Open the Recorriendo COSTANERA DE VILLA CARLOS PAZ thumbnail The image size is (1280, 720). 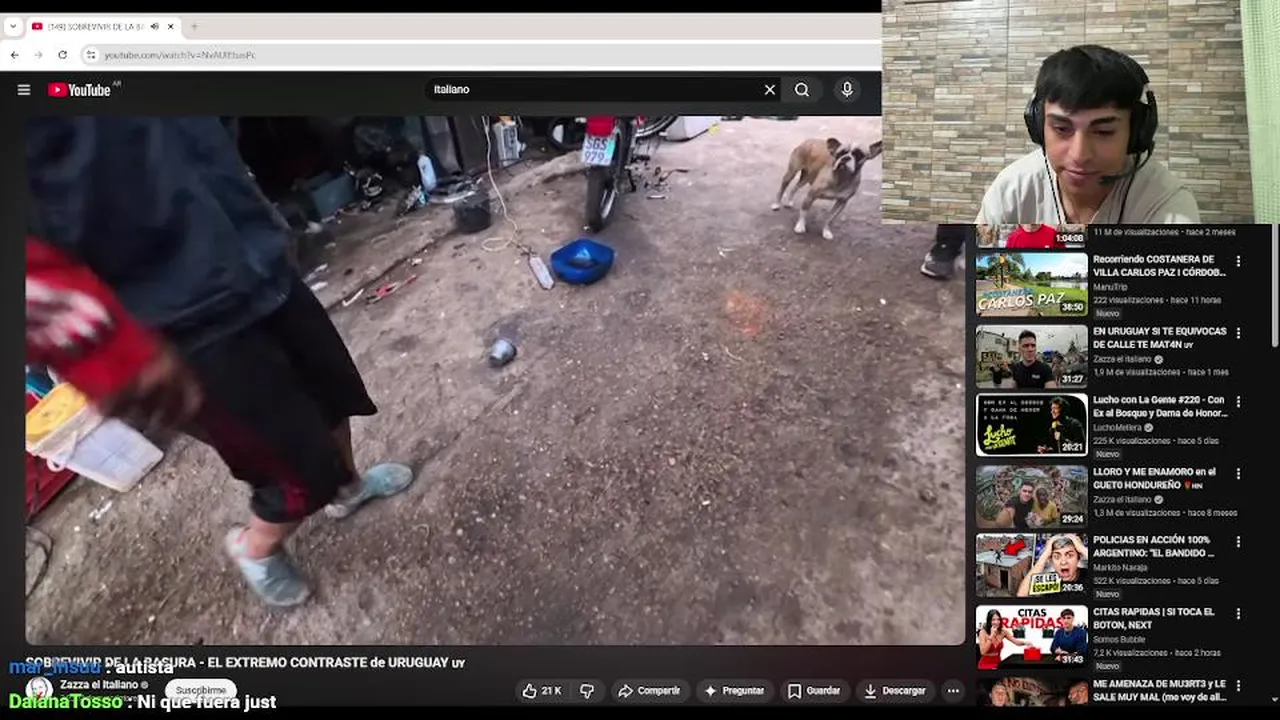[1031, 284]
